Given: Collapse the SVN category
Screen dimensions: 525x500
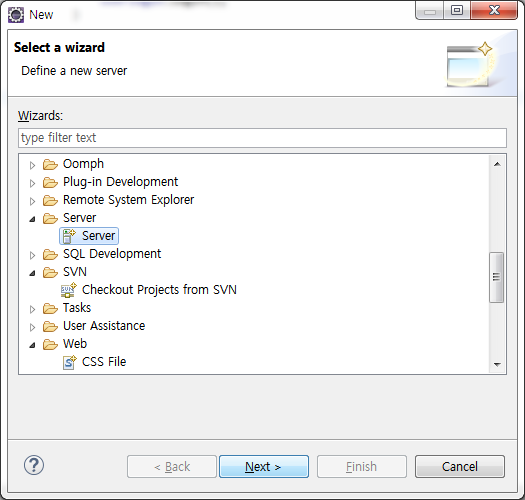Looking at the screenshot, I should coord(32,273).
